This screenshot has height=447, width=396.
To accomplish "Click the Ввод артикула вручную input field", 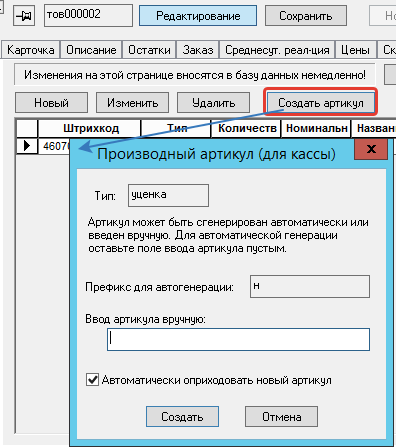I will pyautogui.click(x=238, y=339).
